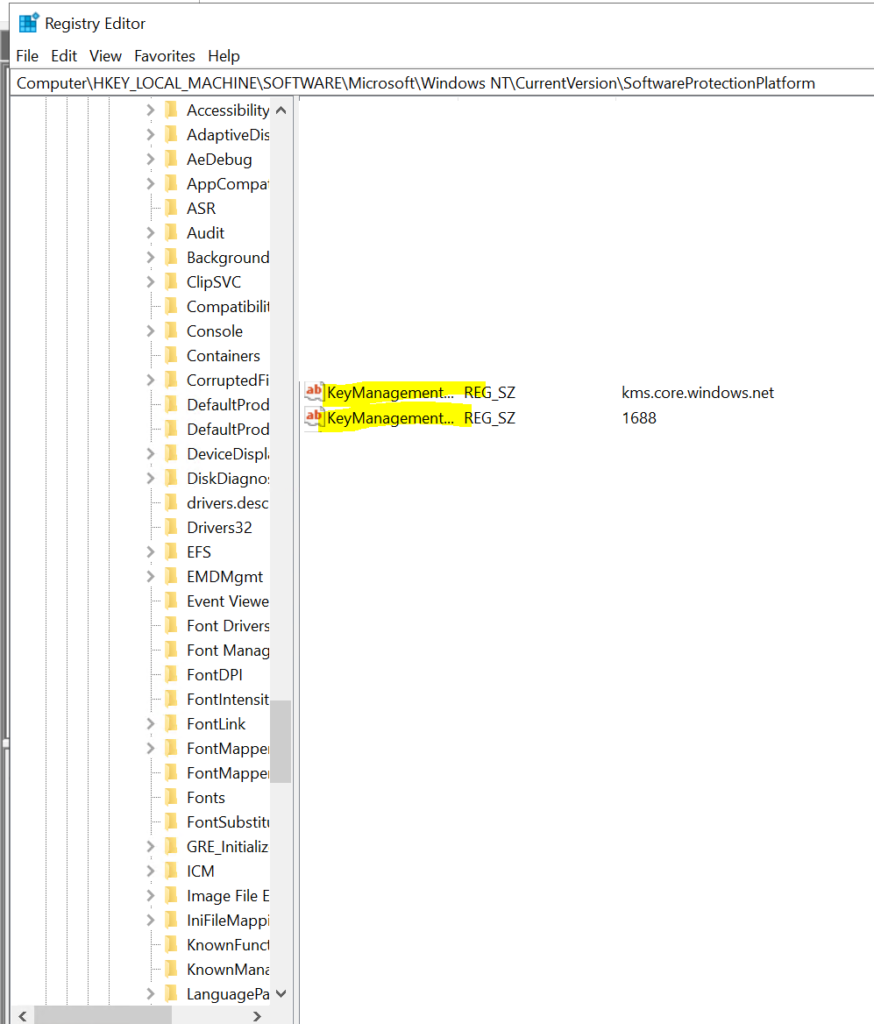Select the KeyManagement value with data 1688

click(x=390, y=418)
